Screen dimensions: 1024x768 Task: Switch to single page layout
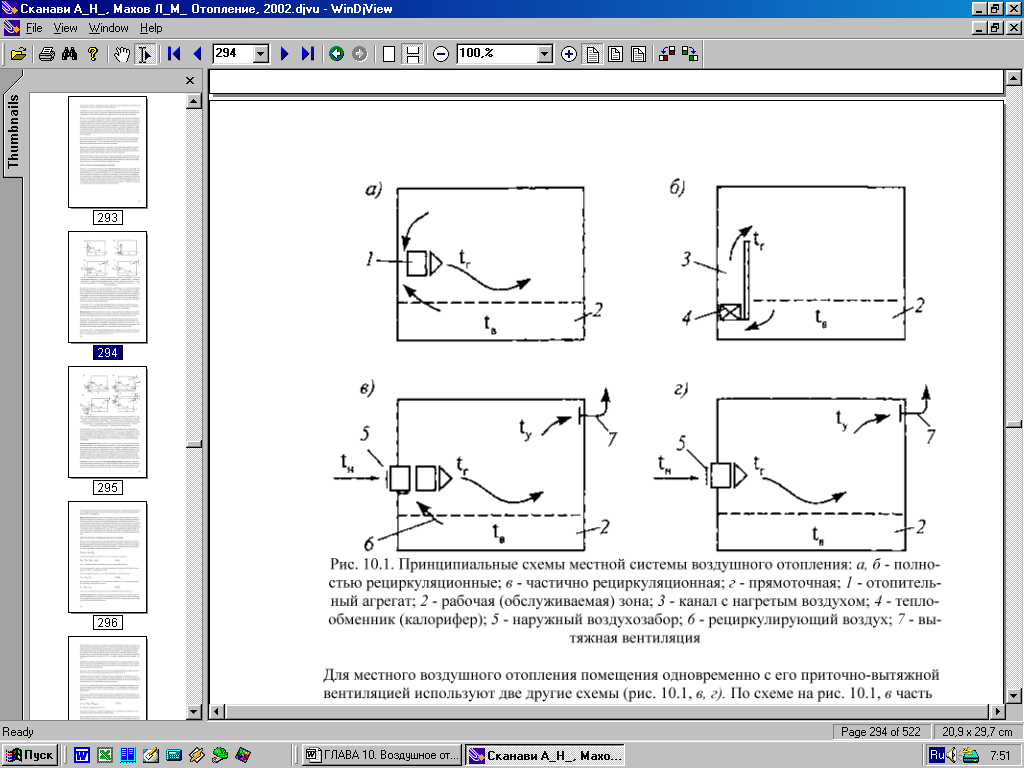389,54
